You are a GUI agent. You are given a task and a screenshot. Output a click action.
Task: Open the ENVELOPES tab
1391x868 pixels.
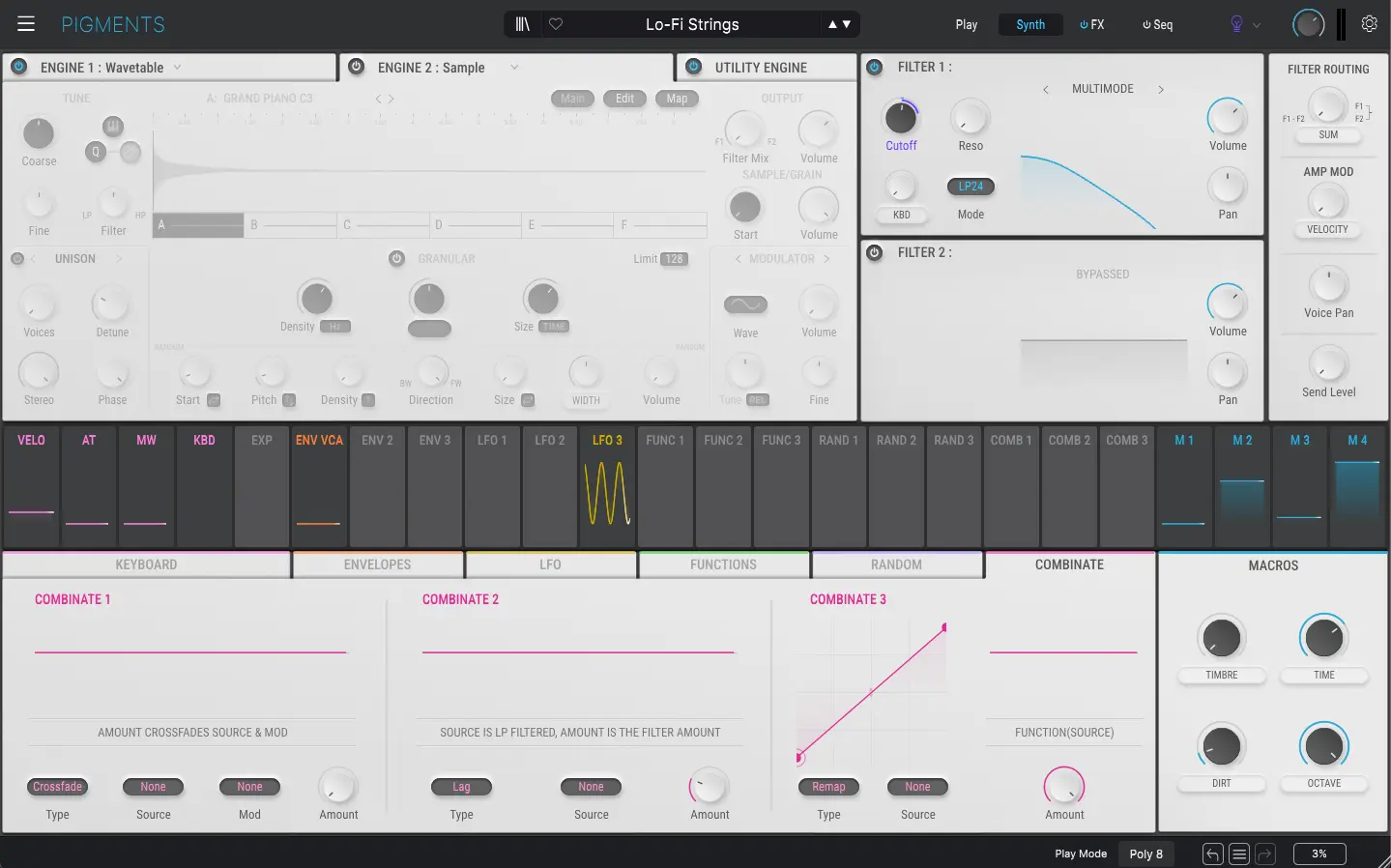coord(377,564)
